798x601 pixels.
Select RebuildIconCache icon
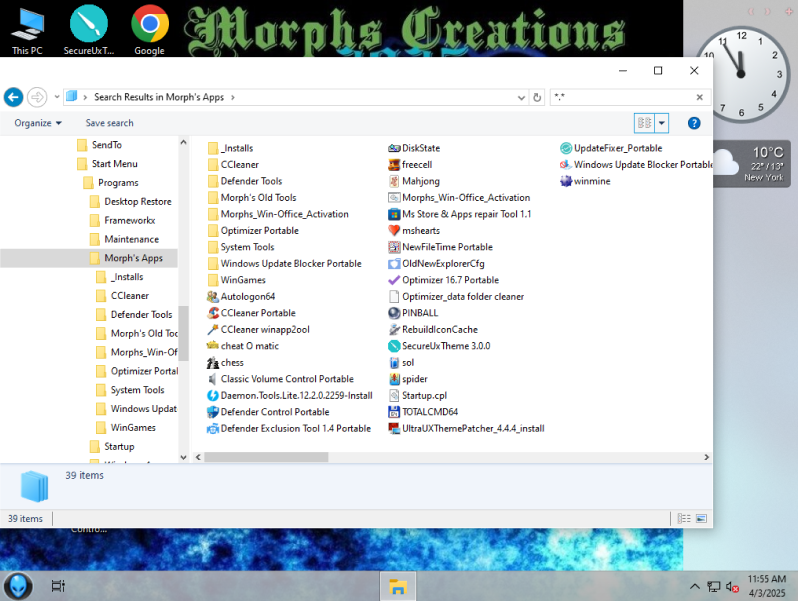click(394, 329)
